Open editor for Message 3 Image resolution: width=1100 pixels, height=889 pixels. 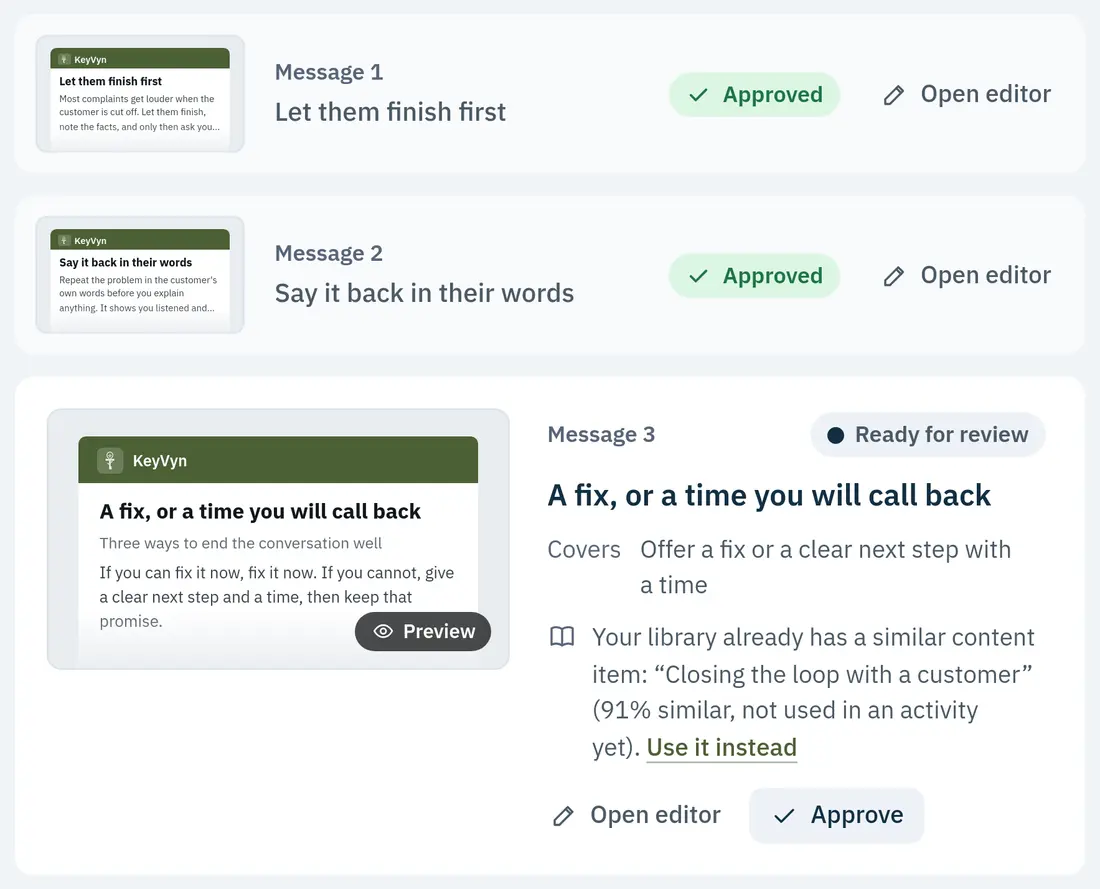coord(637,815)
